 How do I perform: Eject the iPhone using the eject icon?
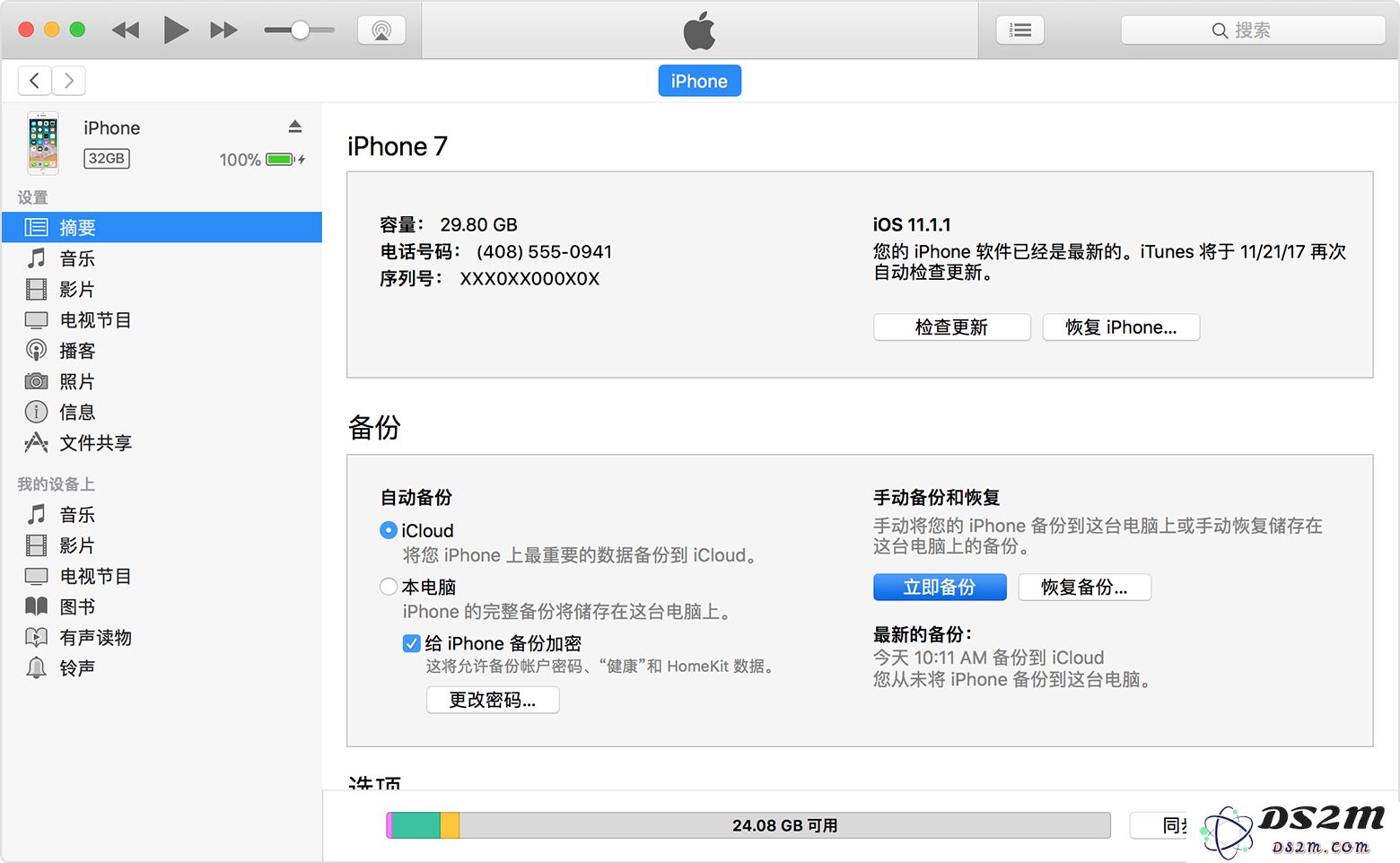(x=295, y=126)
